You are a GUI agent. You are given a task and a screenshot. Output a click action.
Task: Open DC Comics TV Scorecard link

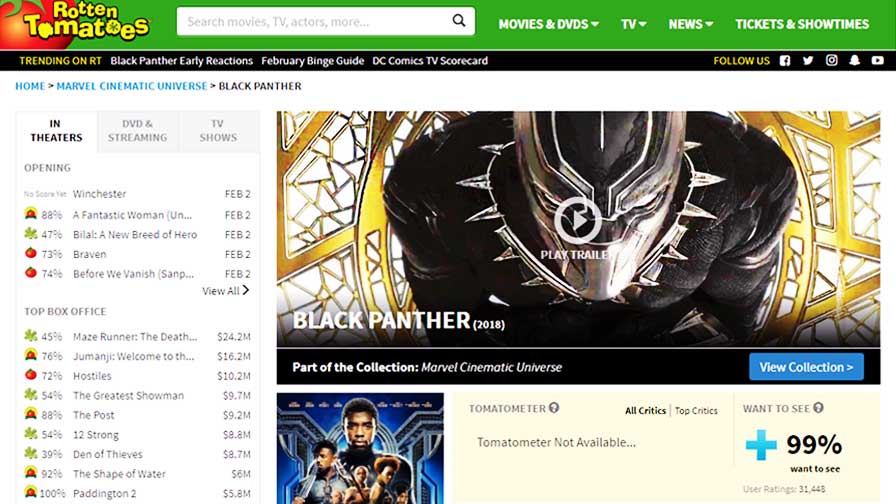pos(430,61)
